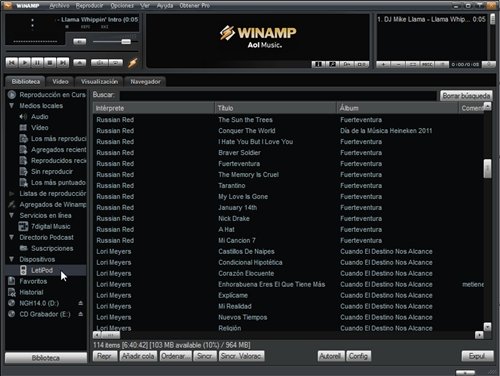Click the playlist add (+) button
The height and width of the screenshot is (376, 500).
(x=384, y=64)
